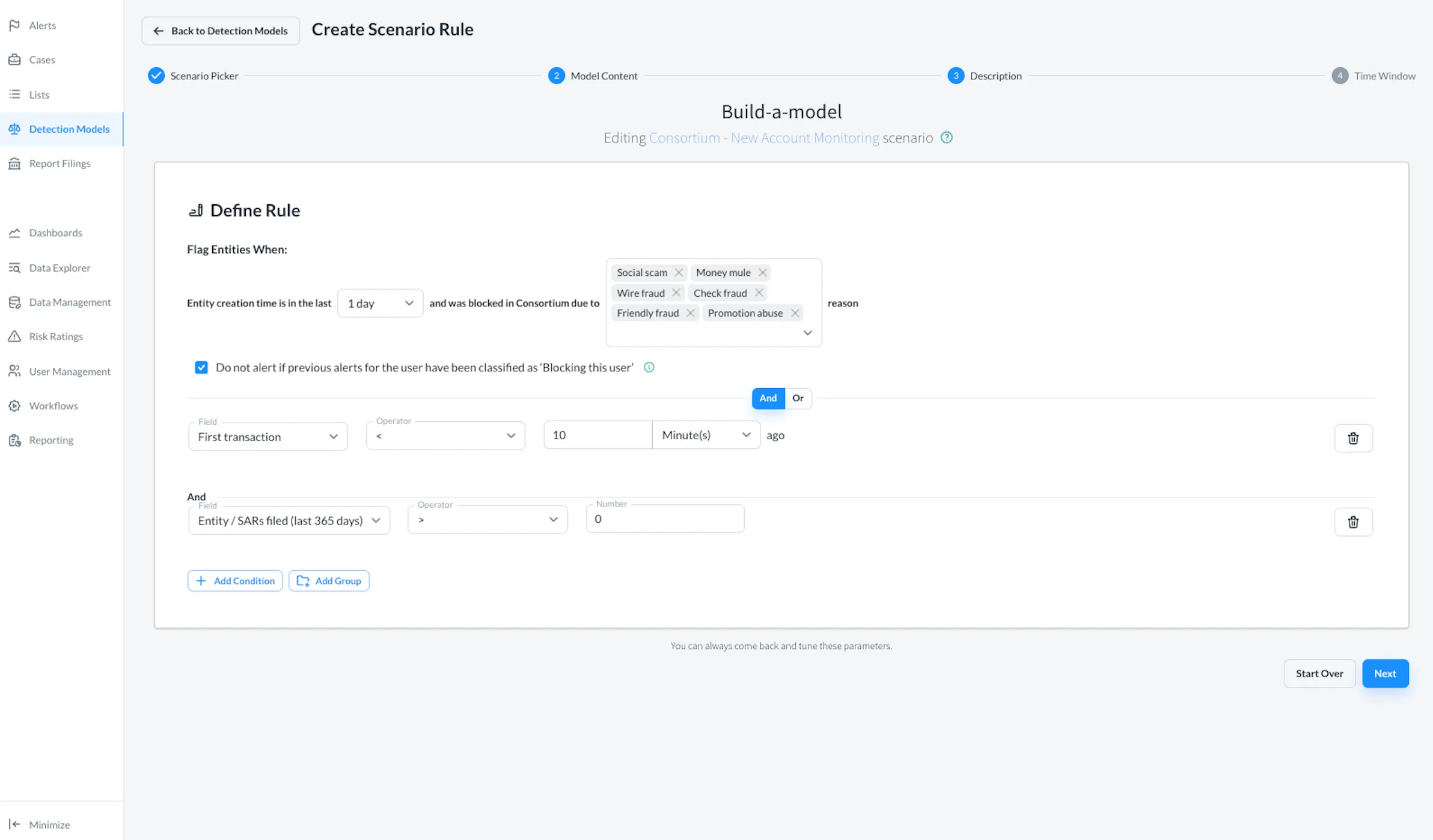This screenshot has height=840, width=1433.
Task: Remove the Money mule tag
Action: tap(762, 273)
